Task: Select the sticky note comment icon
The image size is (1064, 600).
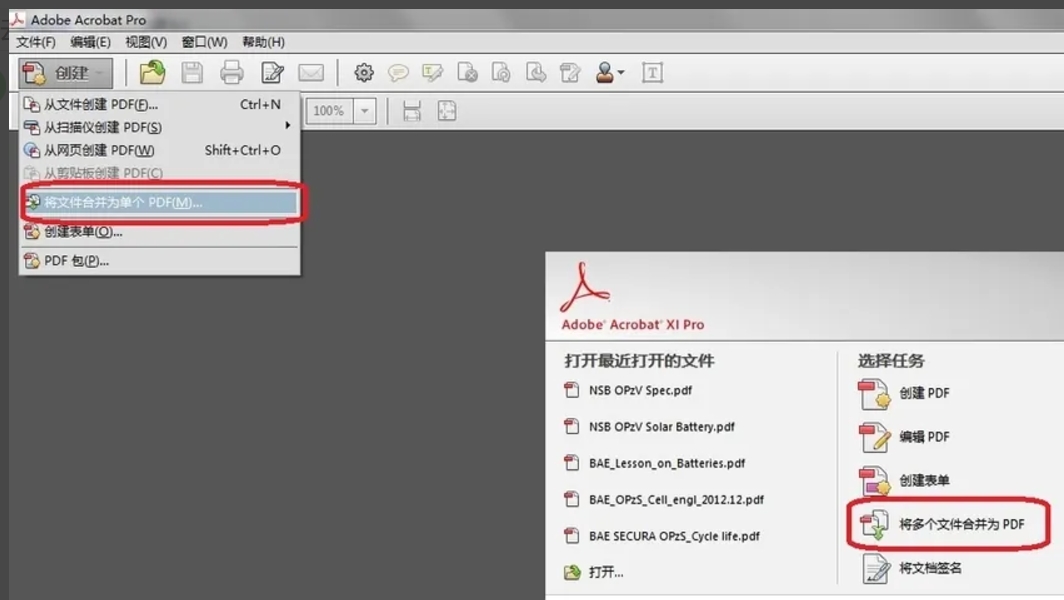Action: click(398, 73)
